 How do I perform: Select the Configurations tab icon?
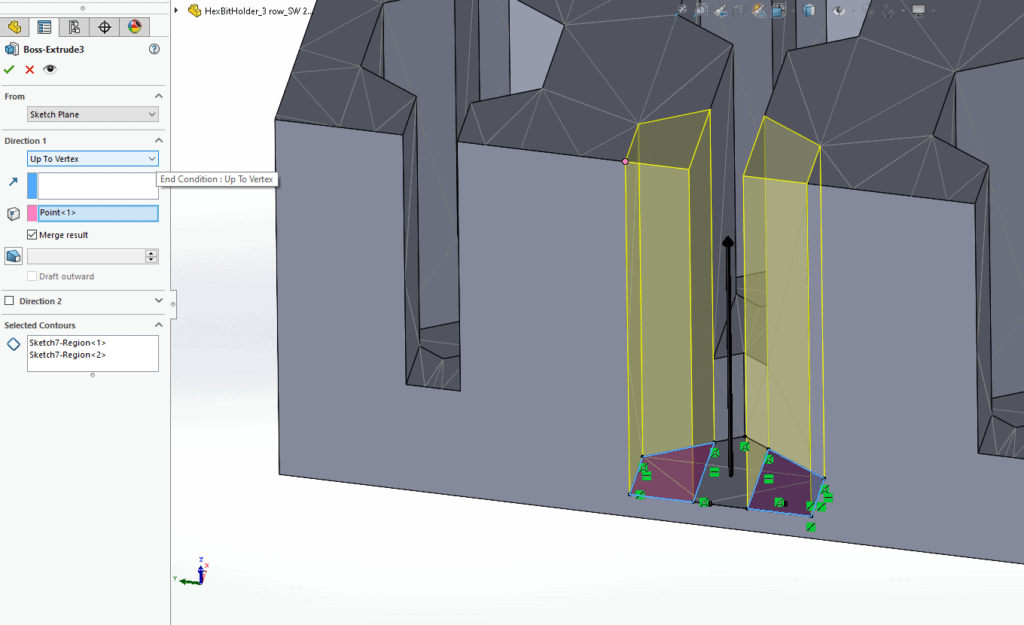click(75, 27)
